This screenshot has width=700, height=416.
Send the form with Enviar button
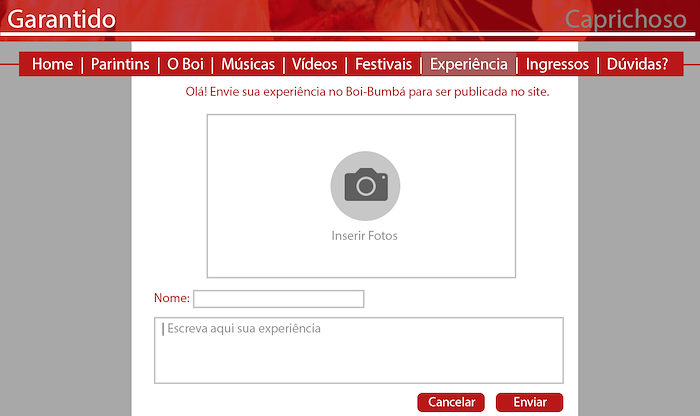[x=529, y=402]
